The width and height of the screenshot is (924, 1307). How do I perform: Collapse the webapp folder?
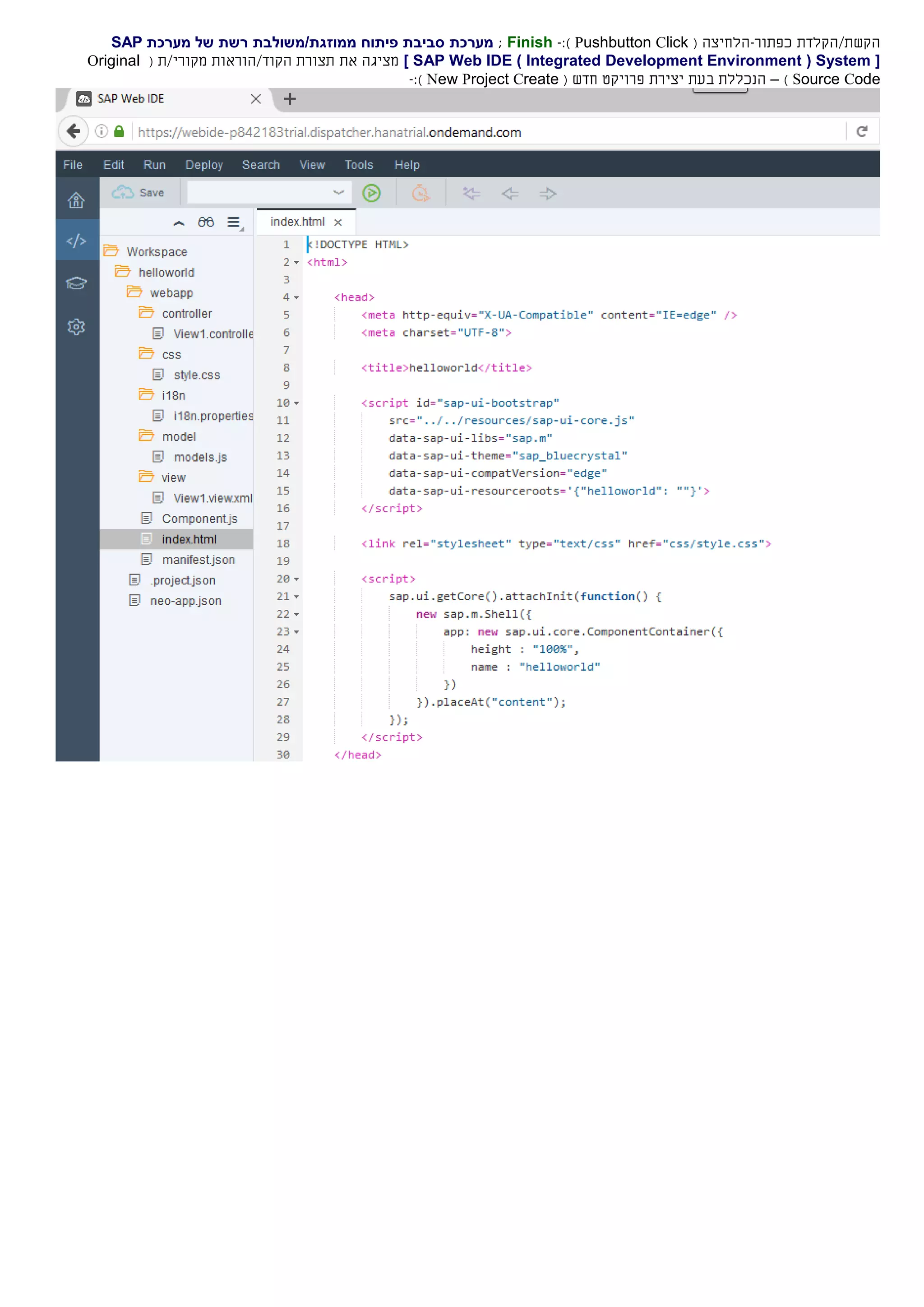click(x=134, y=292)
